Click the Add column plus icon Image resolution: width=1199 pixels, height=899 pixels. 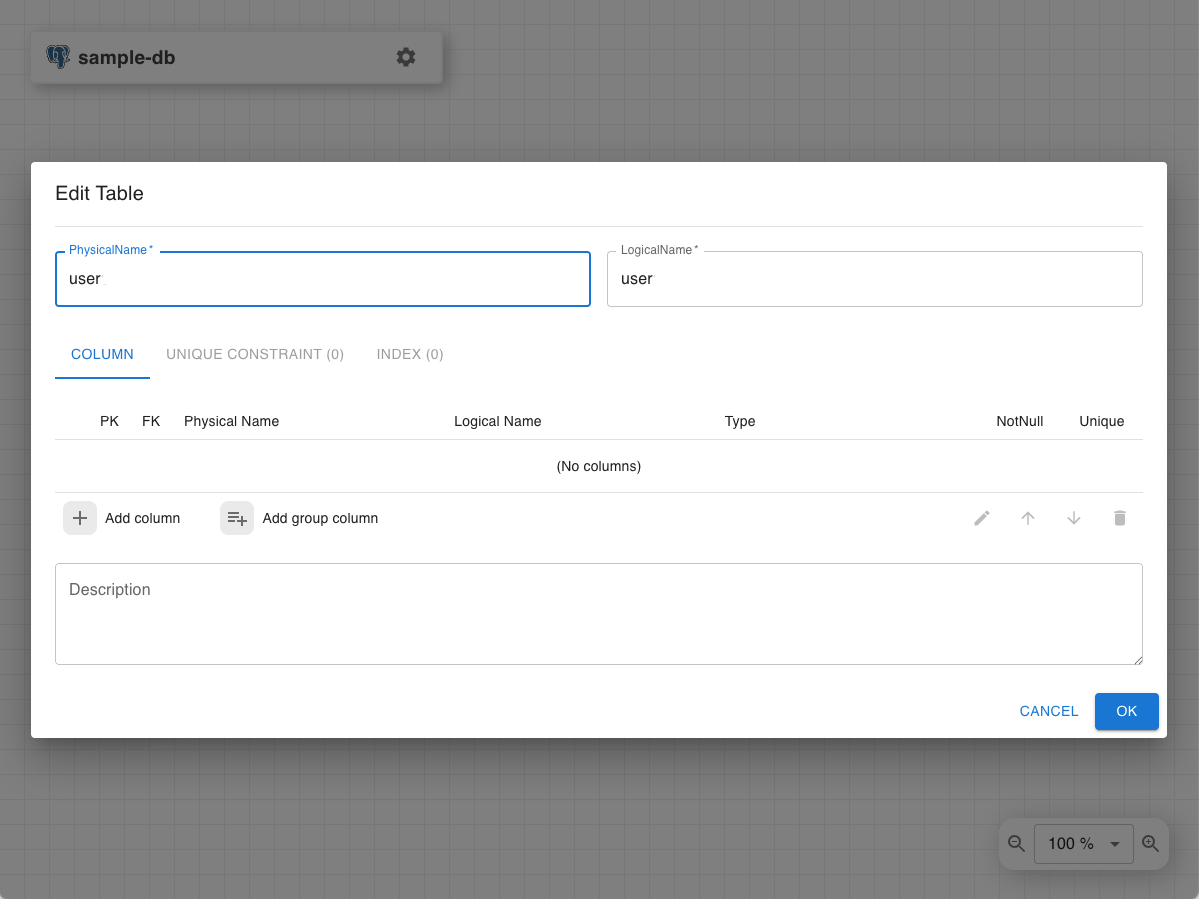pyautogui.click(x=80, y=518)
